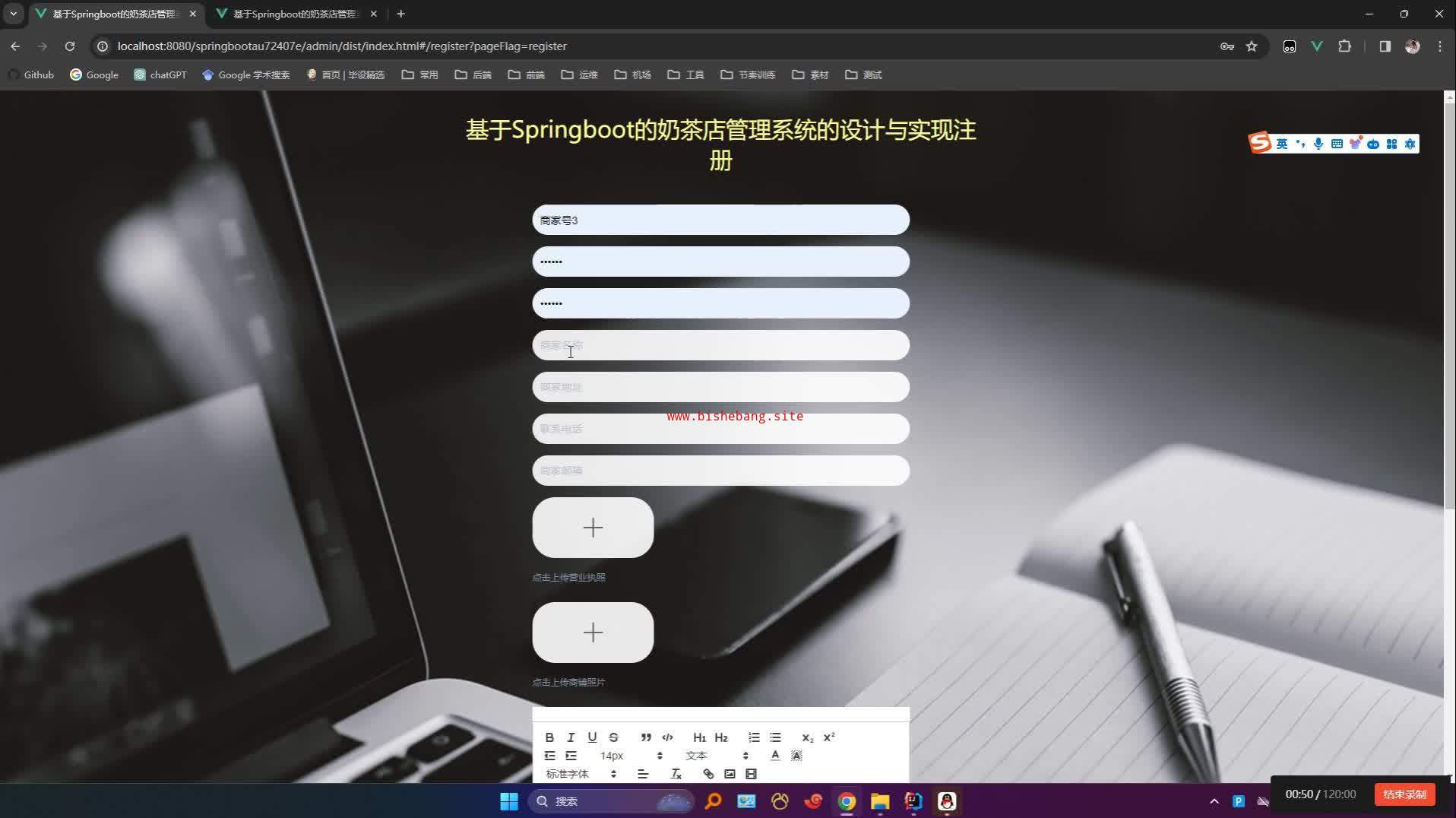Viewport: 1456px width, 818px height.
Task: Increase indent in the editor
Action: (571, 756)
